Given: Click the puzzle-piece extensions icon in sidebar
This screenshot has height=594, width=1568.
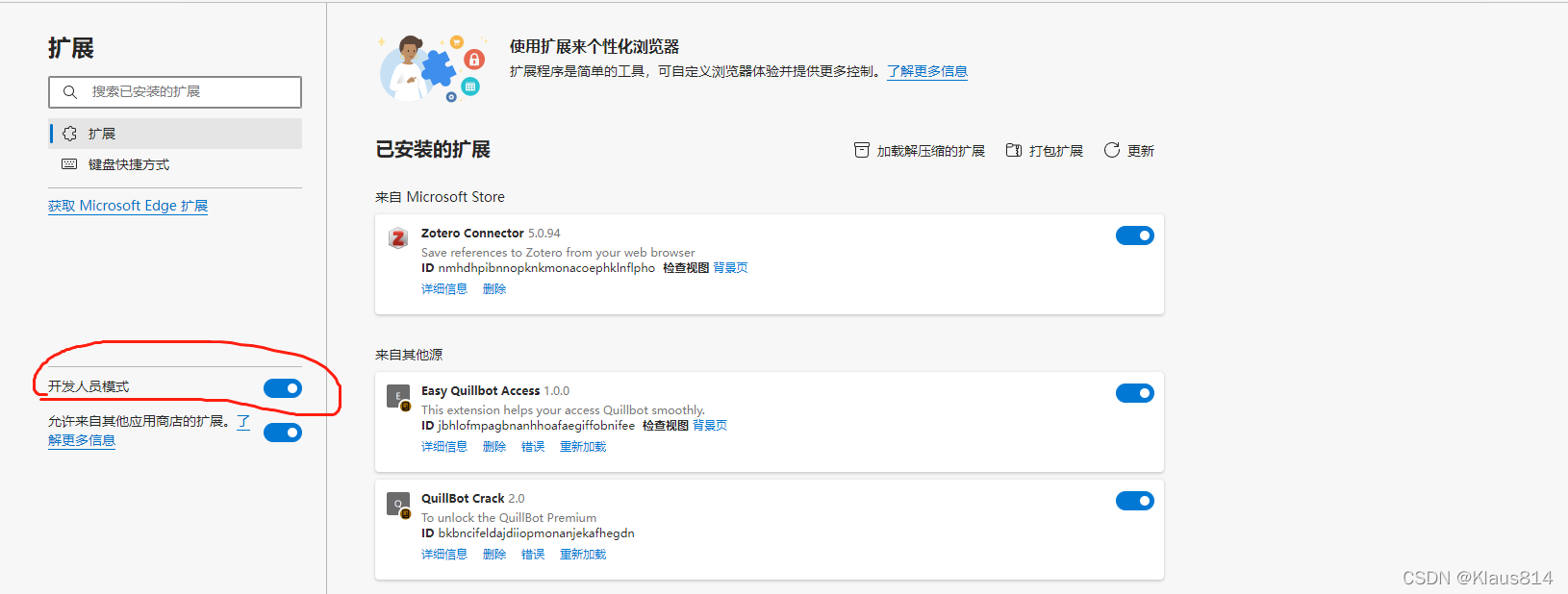Looking at the screenshot, I should 69,134.
